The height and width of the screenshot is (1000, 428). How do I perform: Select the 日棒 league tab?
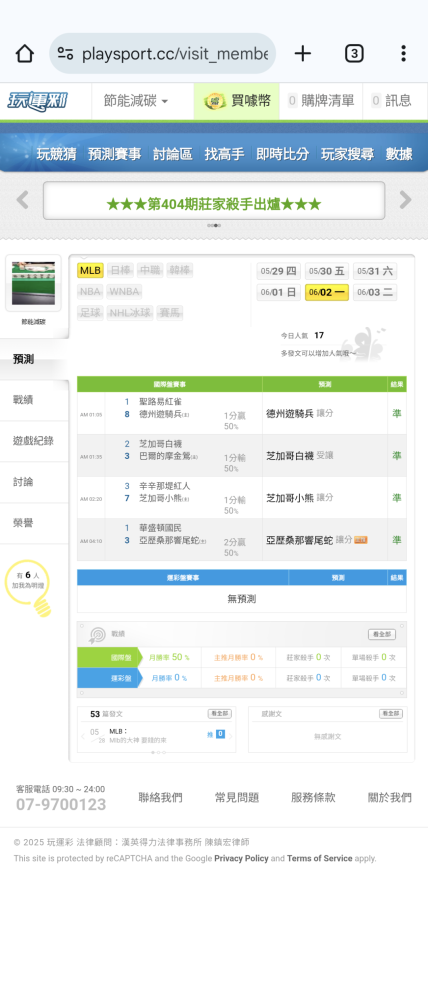121,270
